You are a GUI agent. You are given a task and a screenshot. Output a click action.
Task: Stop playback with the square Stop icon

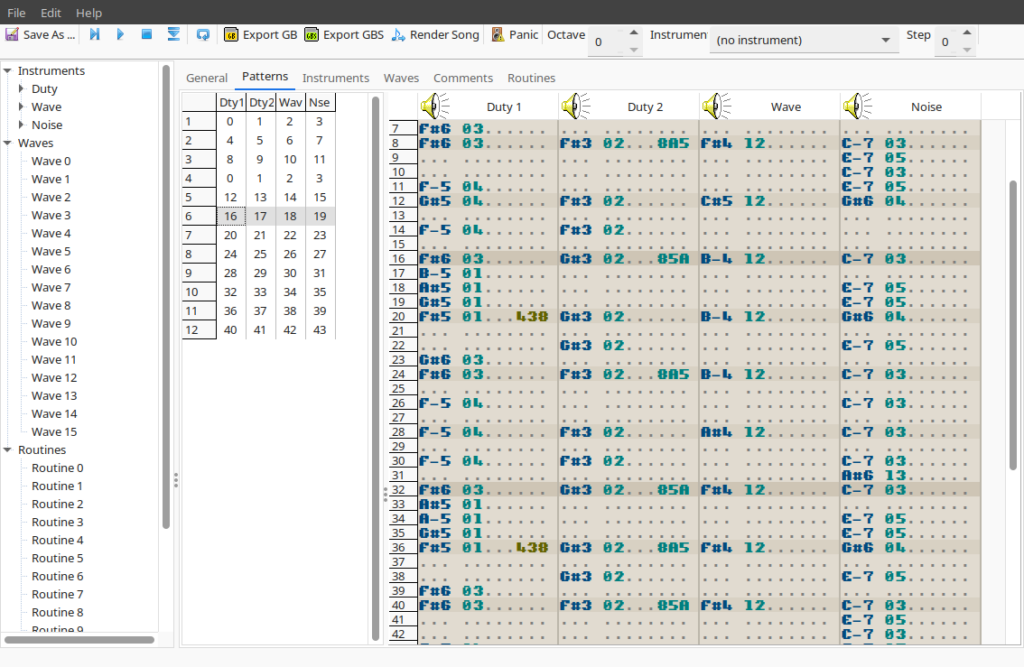click(146, 35)
